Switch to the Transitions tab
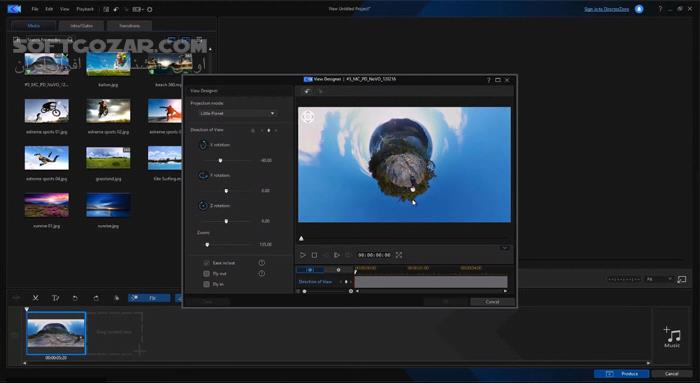 coord(129,26)
